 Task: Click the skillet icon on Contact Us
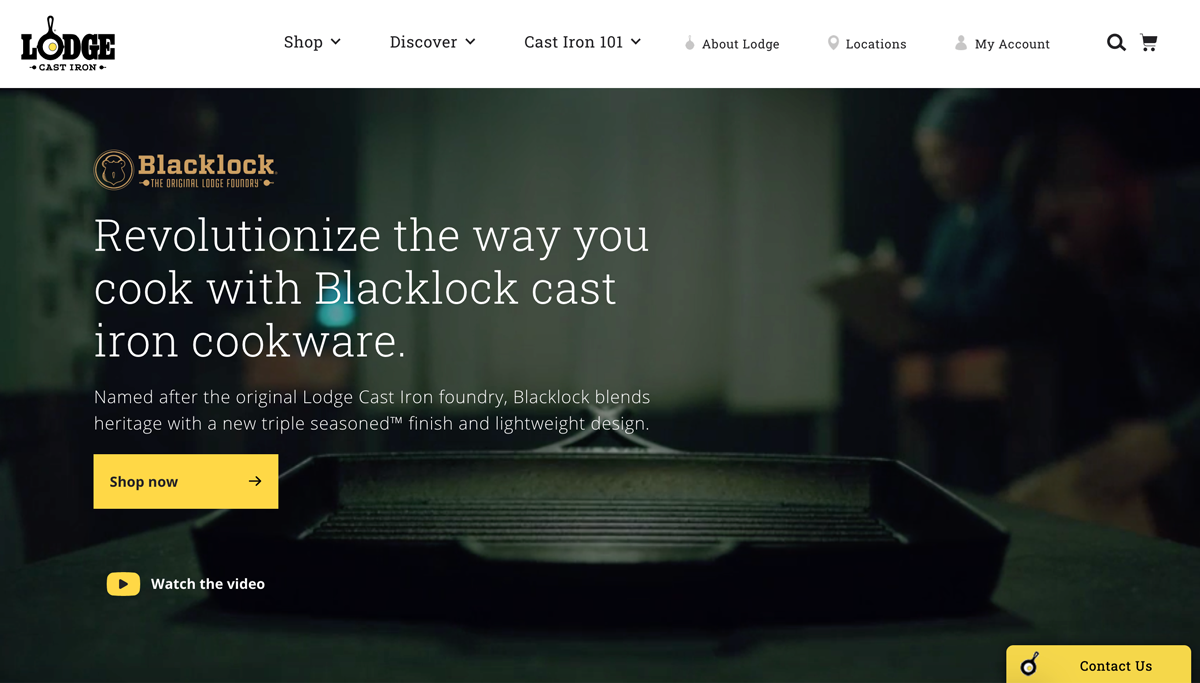(x=1030, y=664)
